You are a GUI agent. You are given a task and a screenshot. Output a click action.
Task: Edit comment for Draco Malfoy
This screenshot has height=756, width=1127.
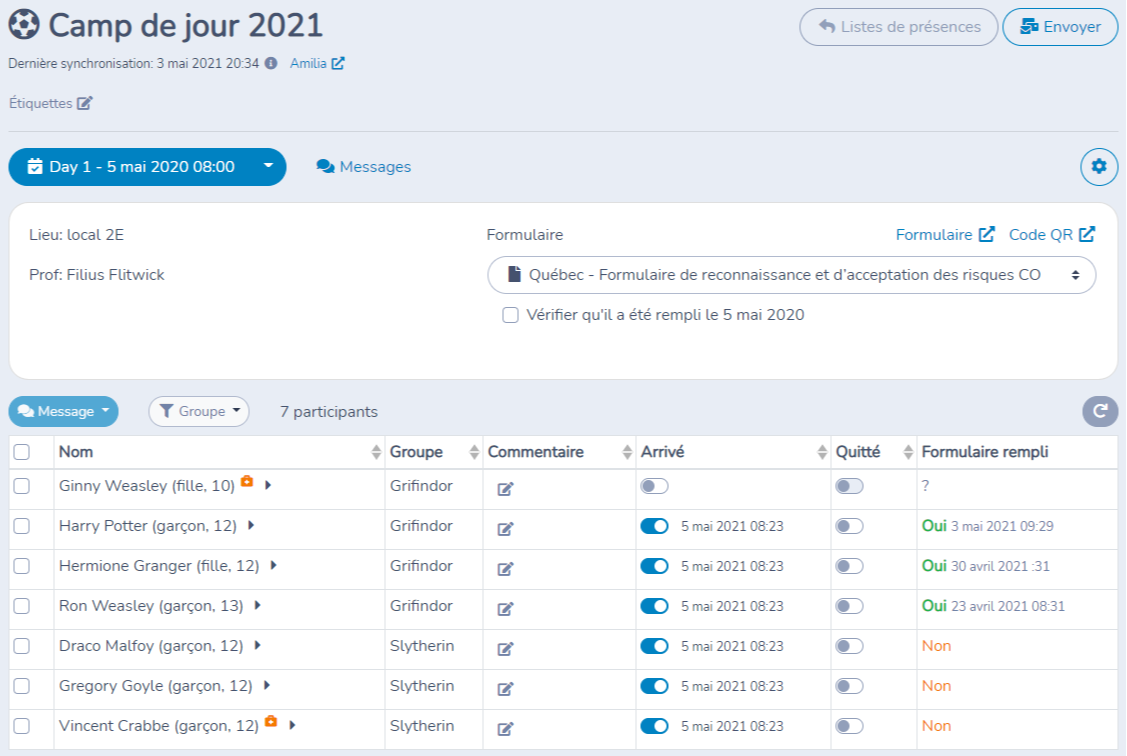pyautogui.click(x=505, y=649)
